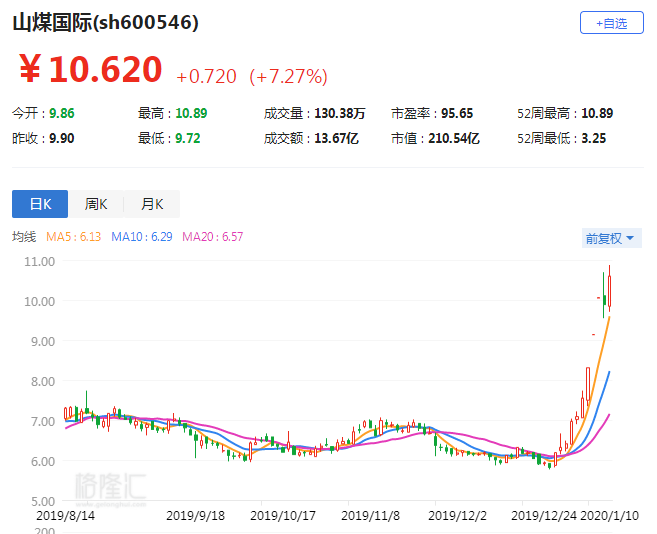Click the 昨收 value 9.90
Viewport: 657px width, 534px height.
tap(62, 138)
